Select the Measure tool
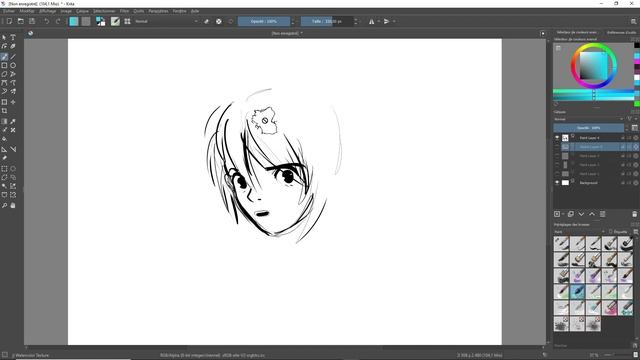This screenshot has width=640, height=360. point(13,149)
